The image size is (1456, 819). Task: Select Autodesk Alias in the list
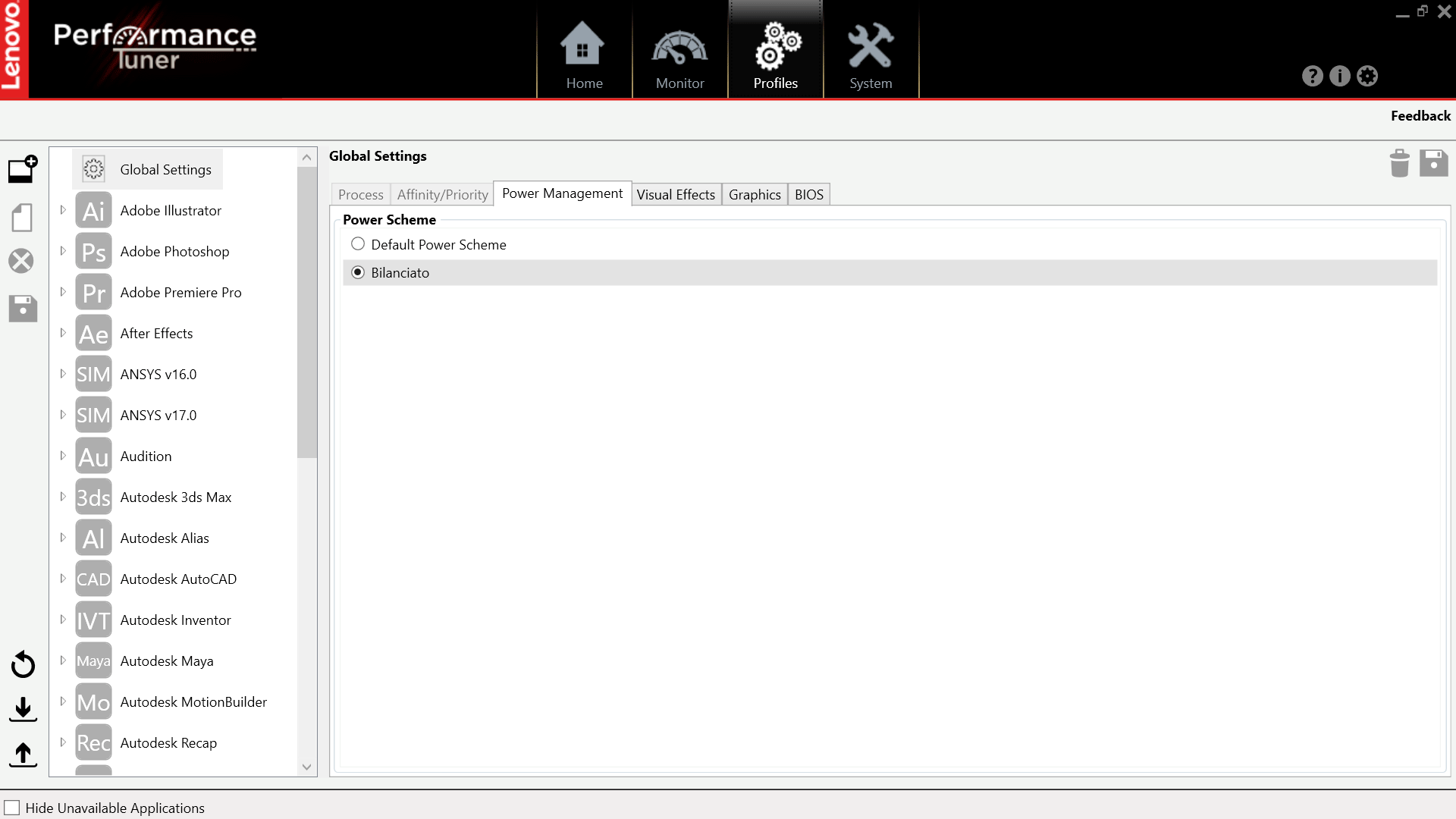point(165,538)
